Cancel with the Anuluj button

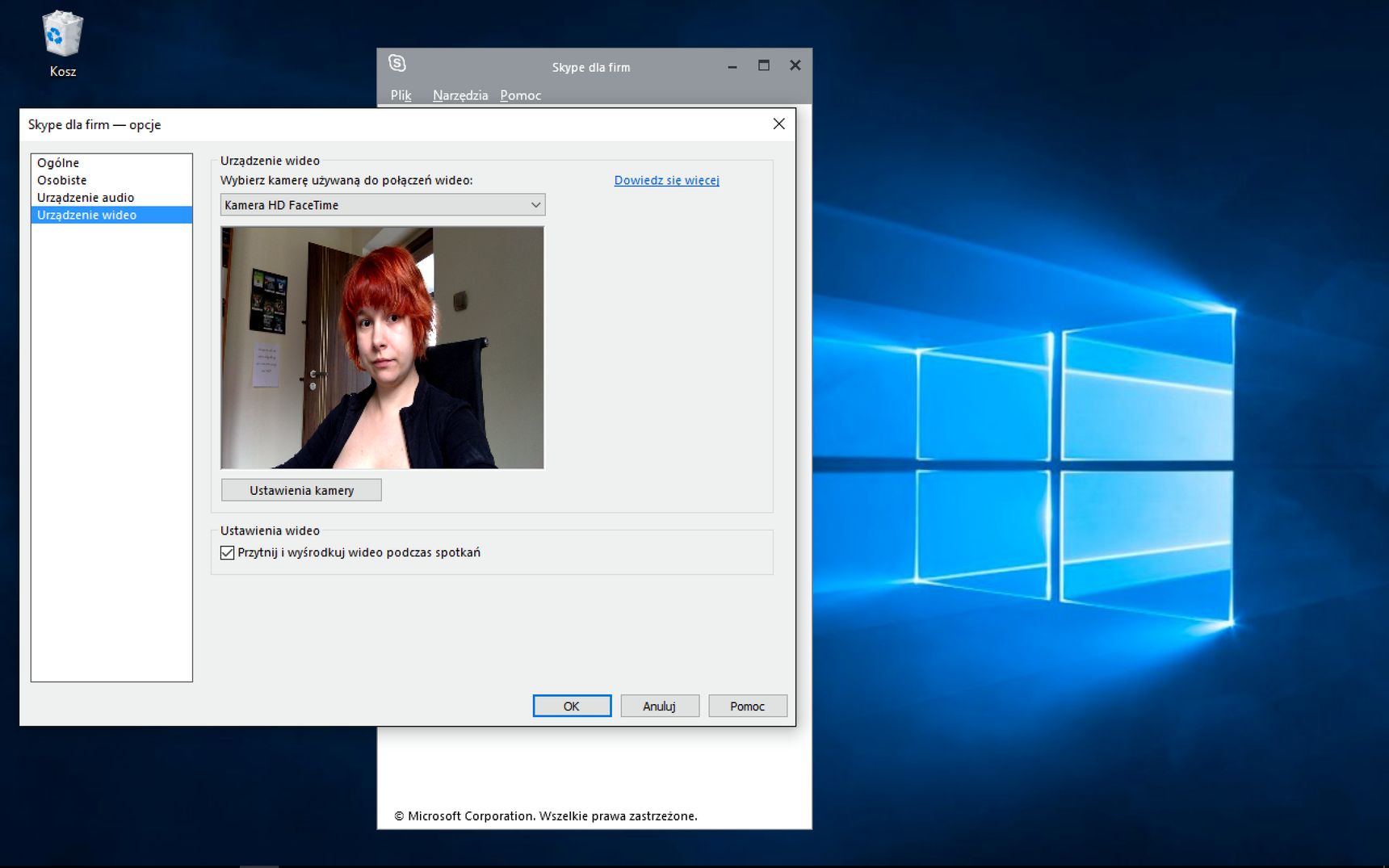(659, 706)
